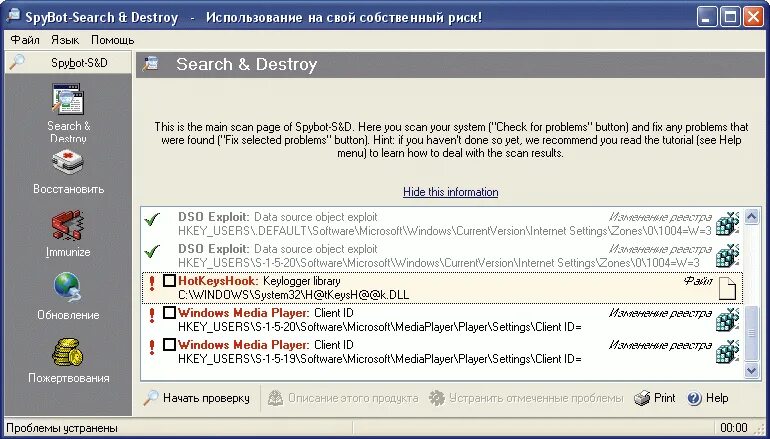Click registry icon of S-1-5-20 DSO Exploit row

727,256
